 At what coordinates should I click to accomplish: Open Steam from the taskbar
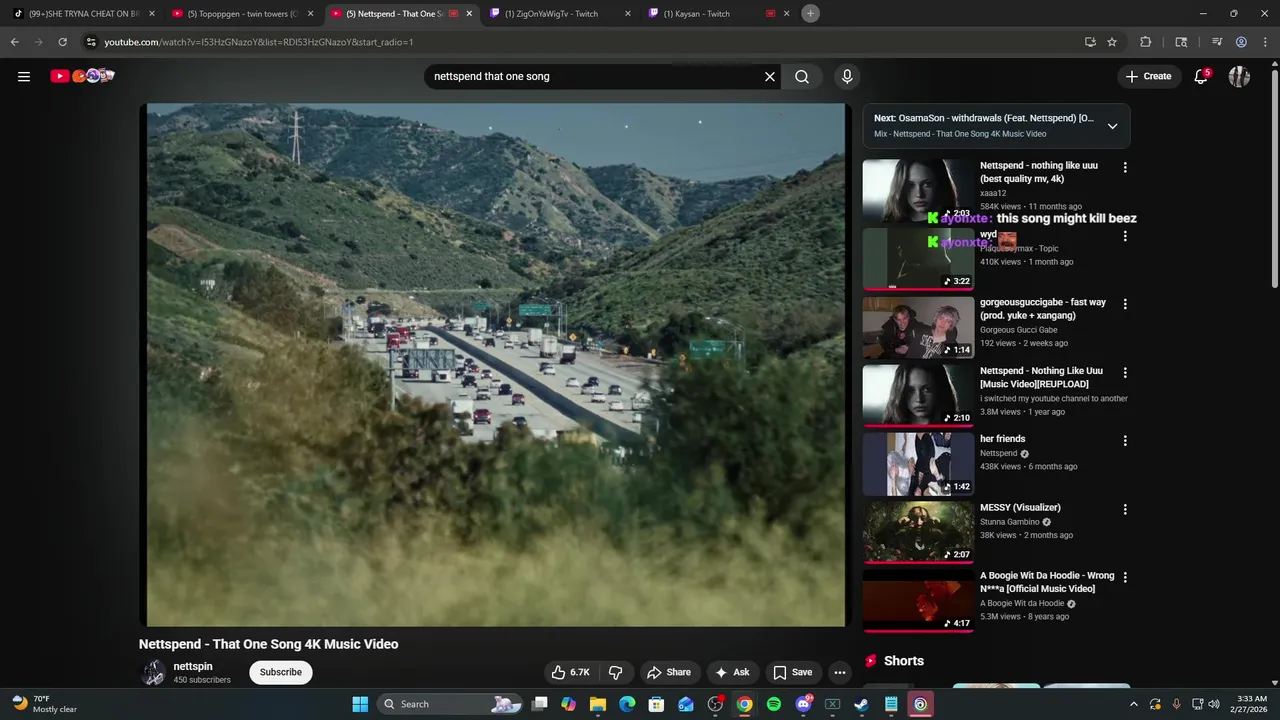click(861, 704)
